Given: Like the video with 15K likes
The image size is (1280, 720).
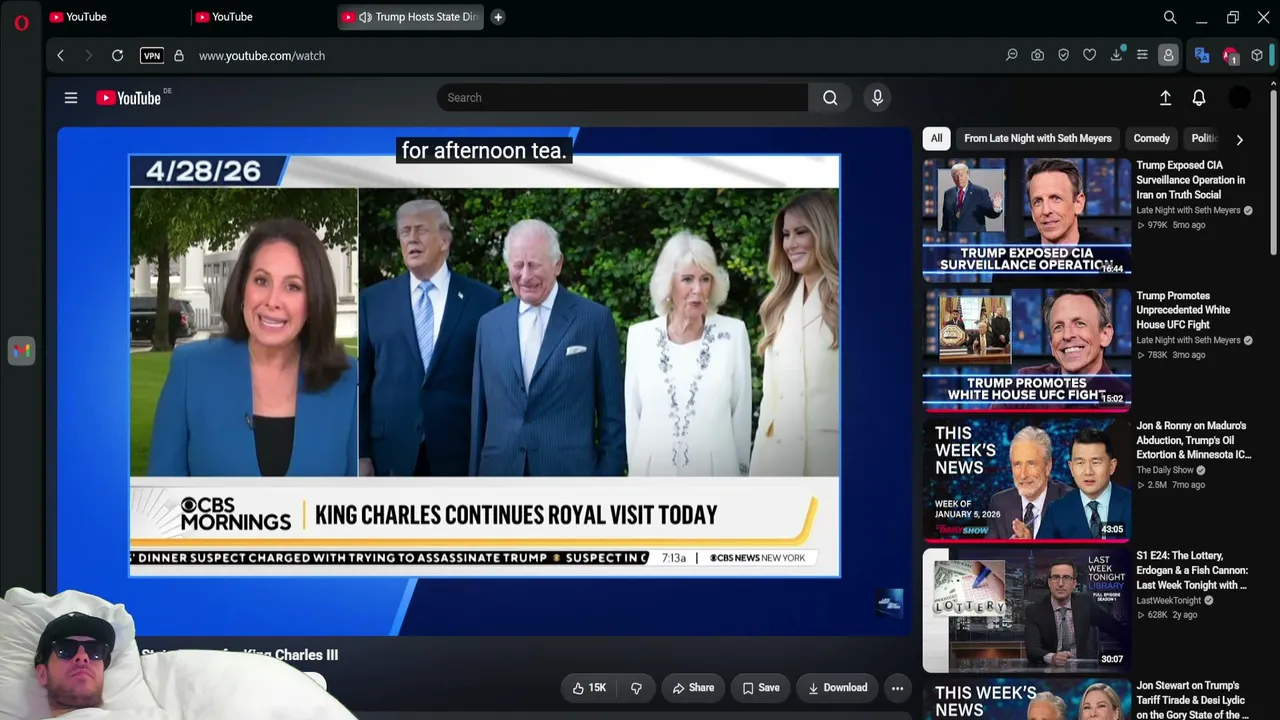Looking at the screenshot, I should pyautogui.click(x=589, y=688).
